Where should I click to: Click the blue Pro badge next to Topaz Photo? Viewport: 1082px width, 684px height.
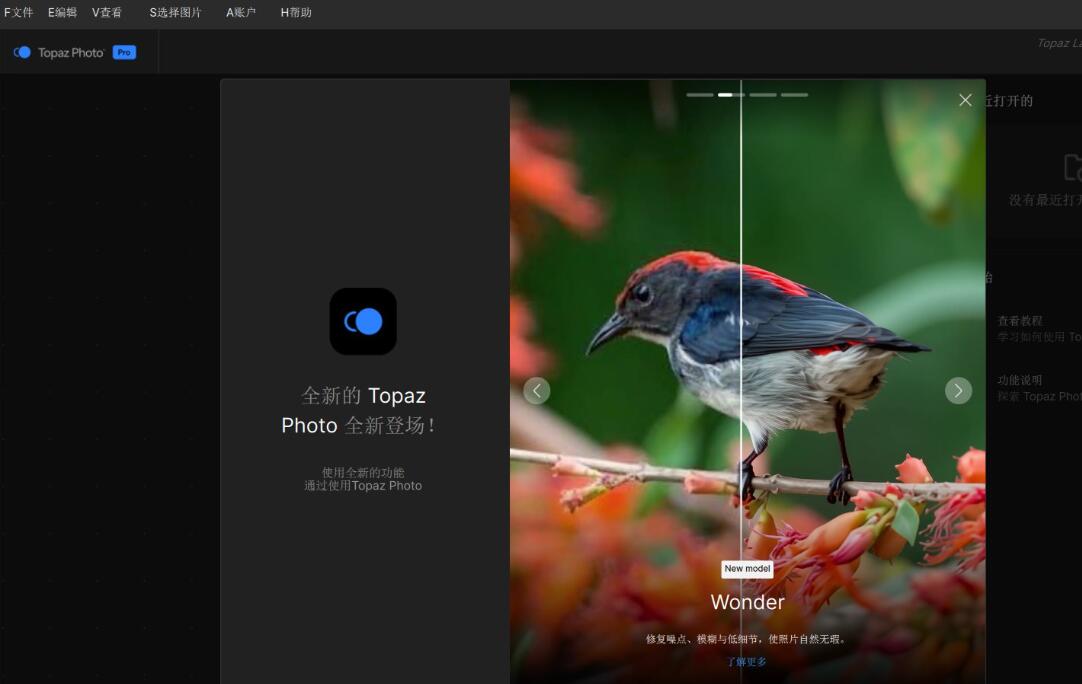coord(123,52)
